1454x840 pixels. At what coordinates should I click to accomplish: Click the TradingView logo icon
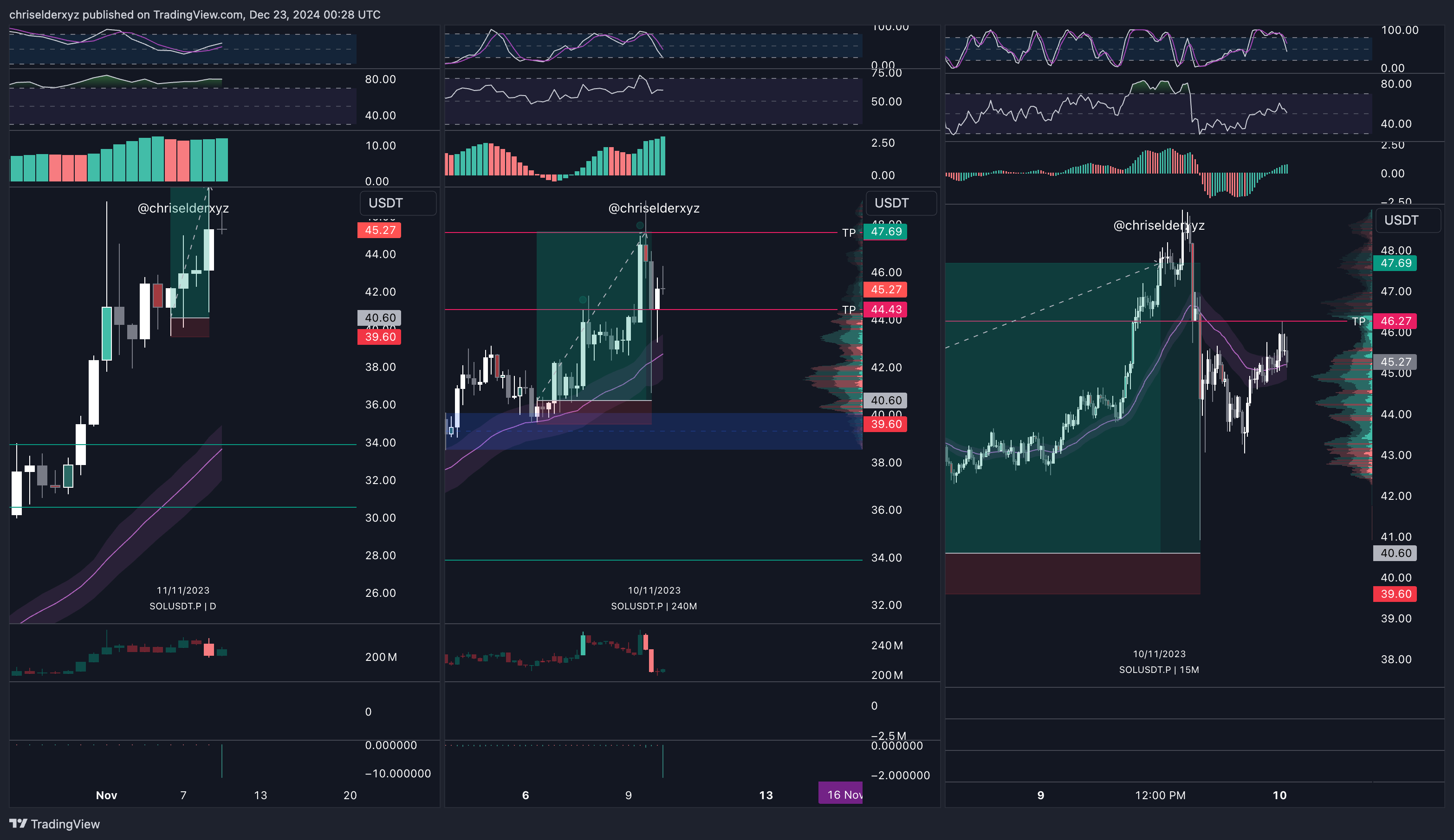tap(19, 823)
